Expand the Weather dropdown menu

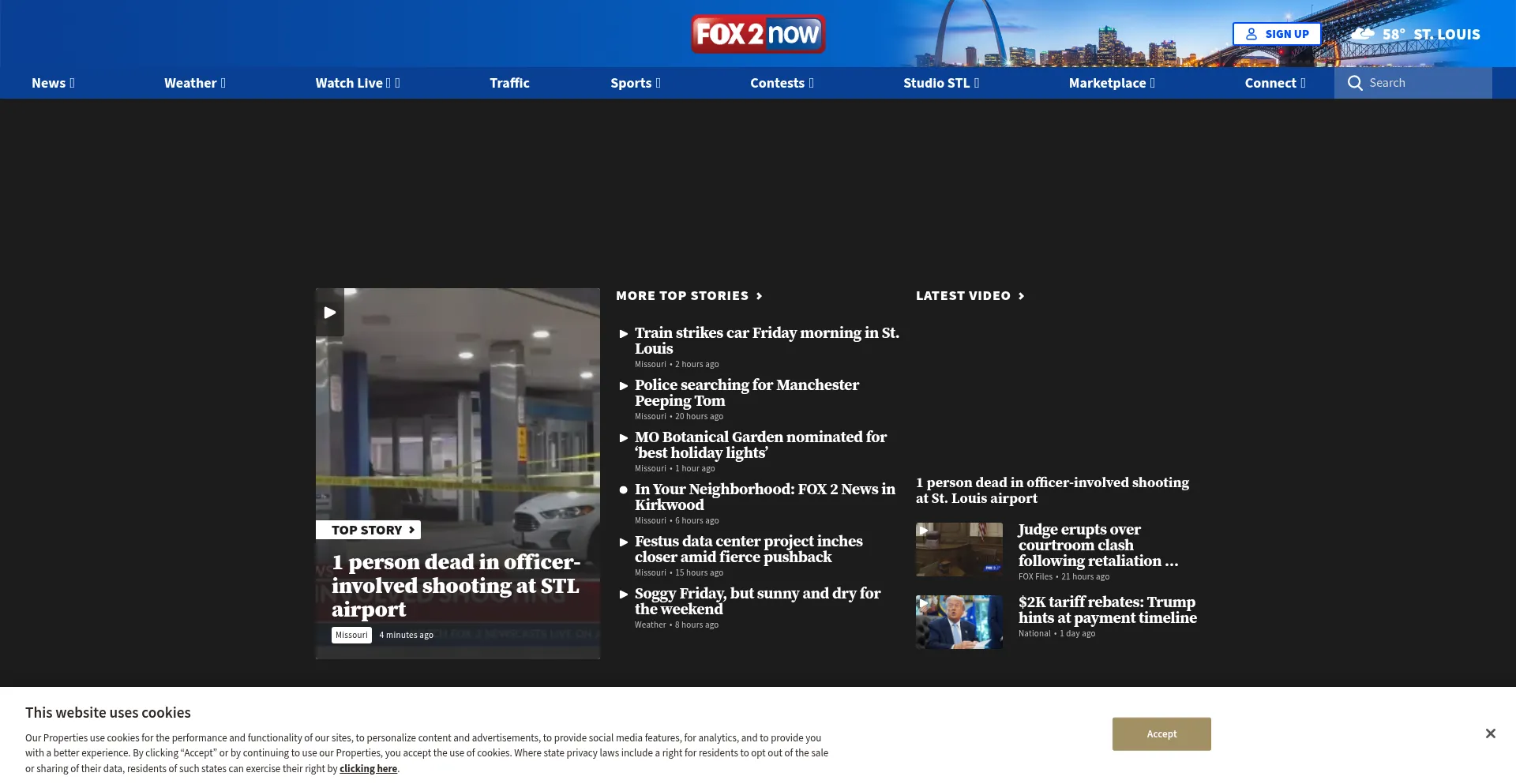coord(194,83)
